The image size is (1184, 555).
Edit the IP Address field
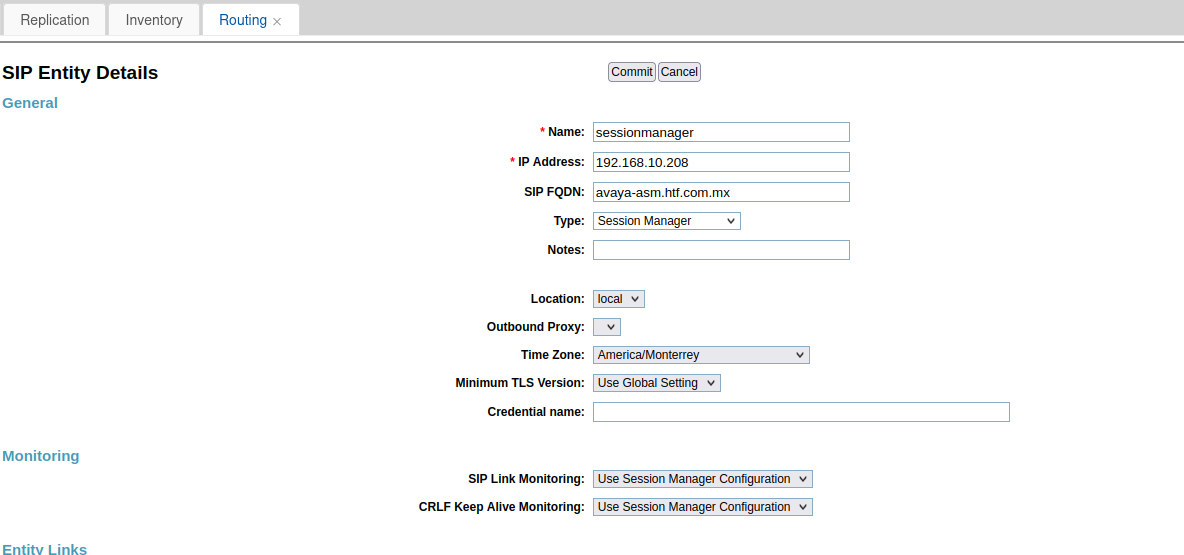tap(721, 162)
